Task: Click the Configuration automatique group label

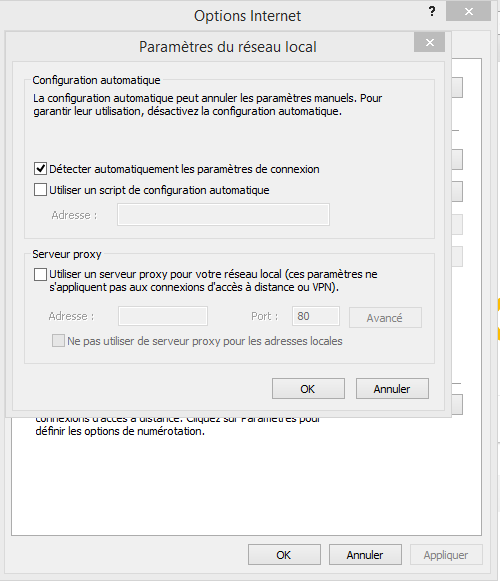Action: click(x=97, y=80)
